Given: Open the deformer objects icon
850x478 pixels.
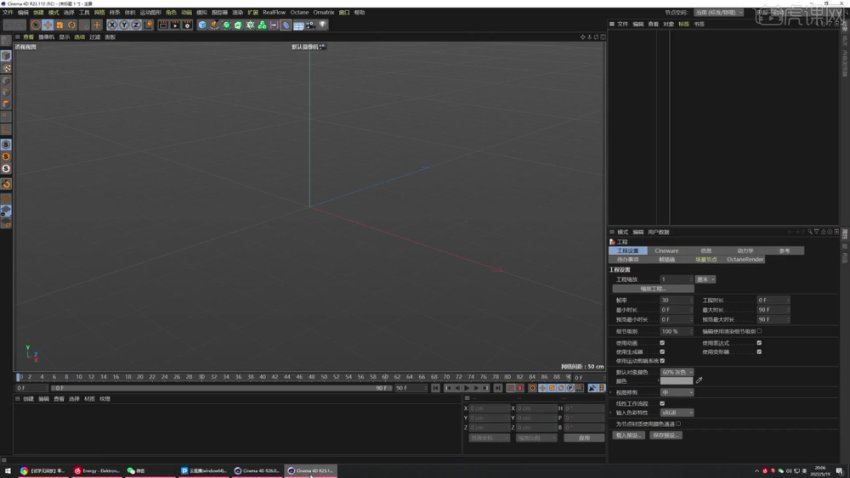Looking at the screenshot, I should tap(286, 25).
